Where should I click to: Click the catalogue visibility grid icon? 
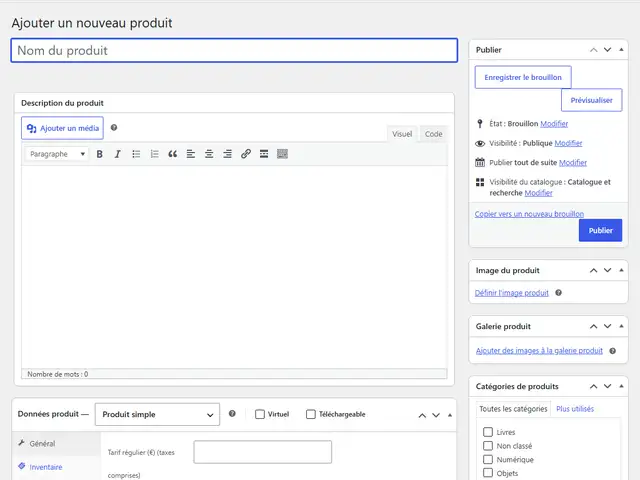480,182
